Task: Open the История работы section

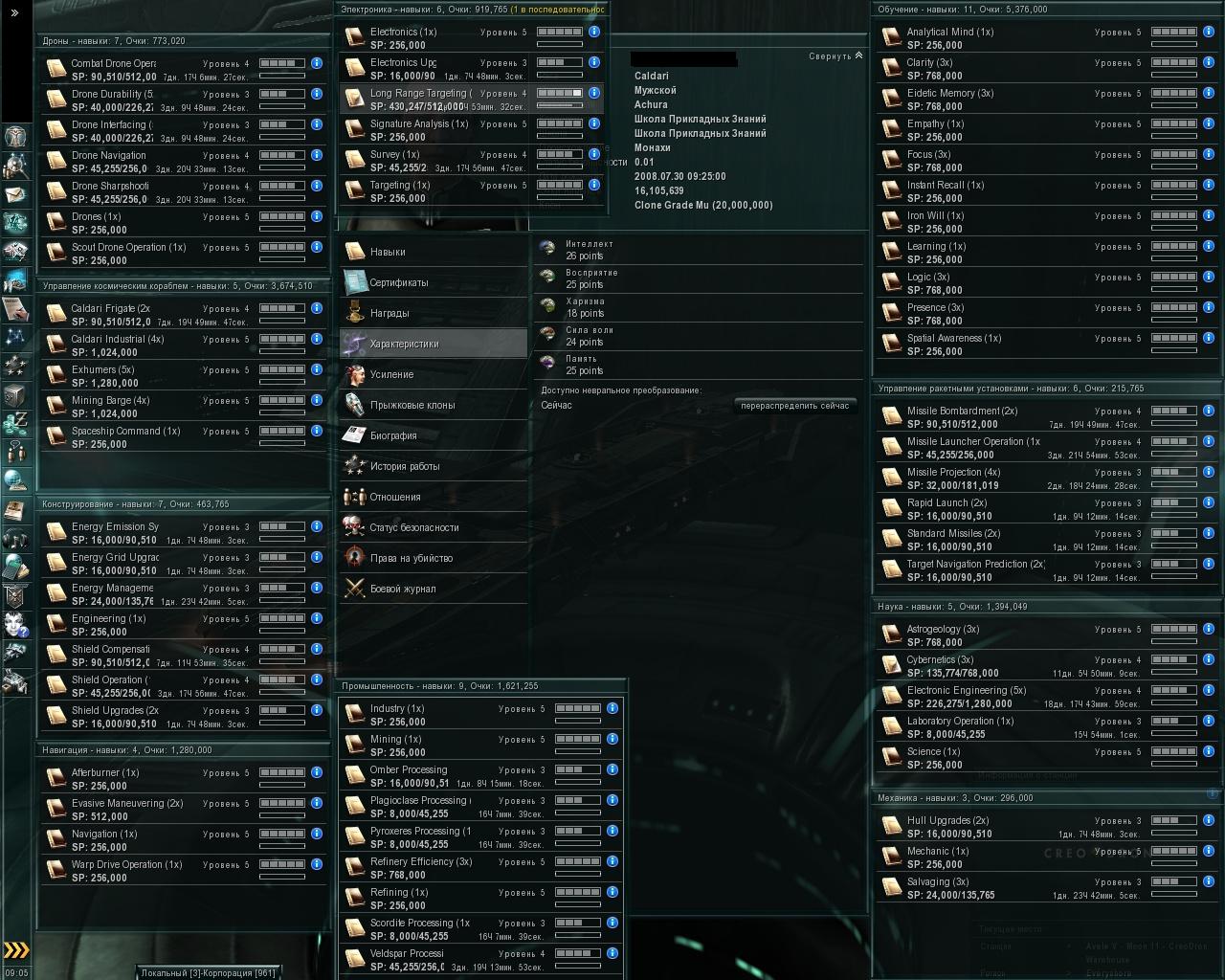Action: pyautogui.click(x=434, y=466)
